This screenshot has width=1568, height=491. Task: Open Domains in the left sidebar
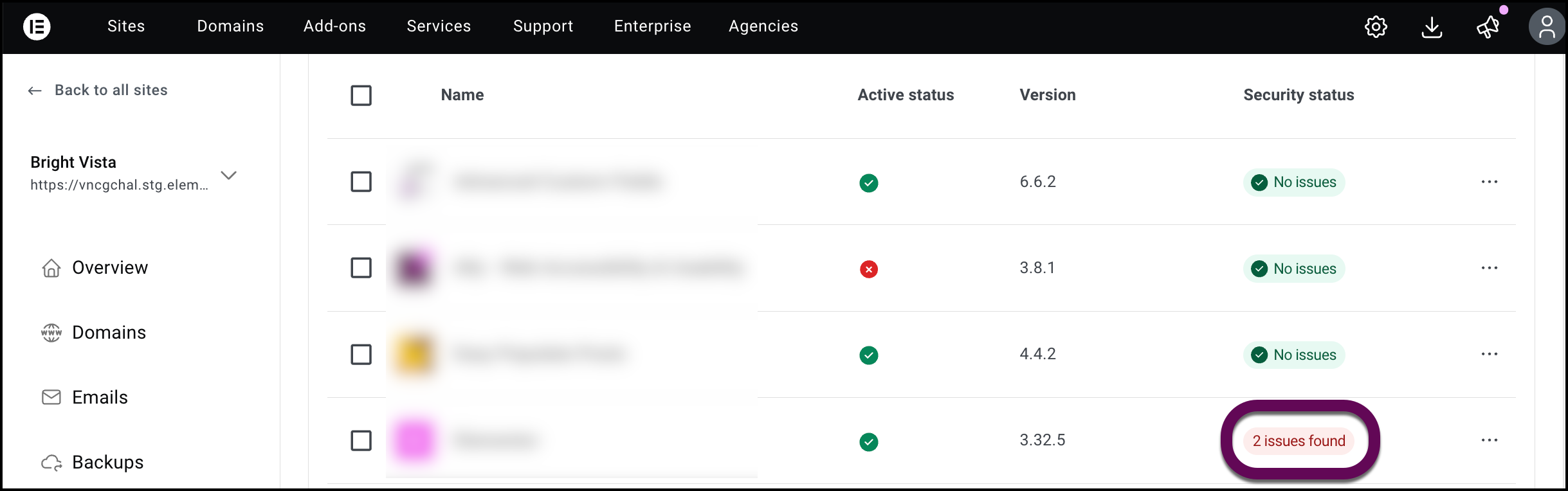point(109,332)
